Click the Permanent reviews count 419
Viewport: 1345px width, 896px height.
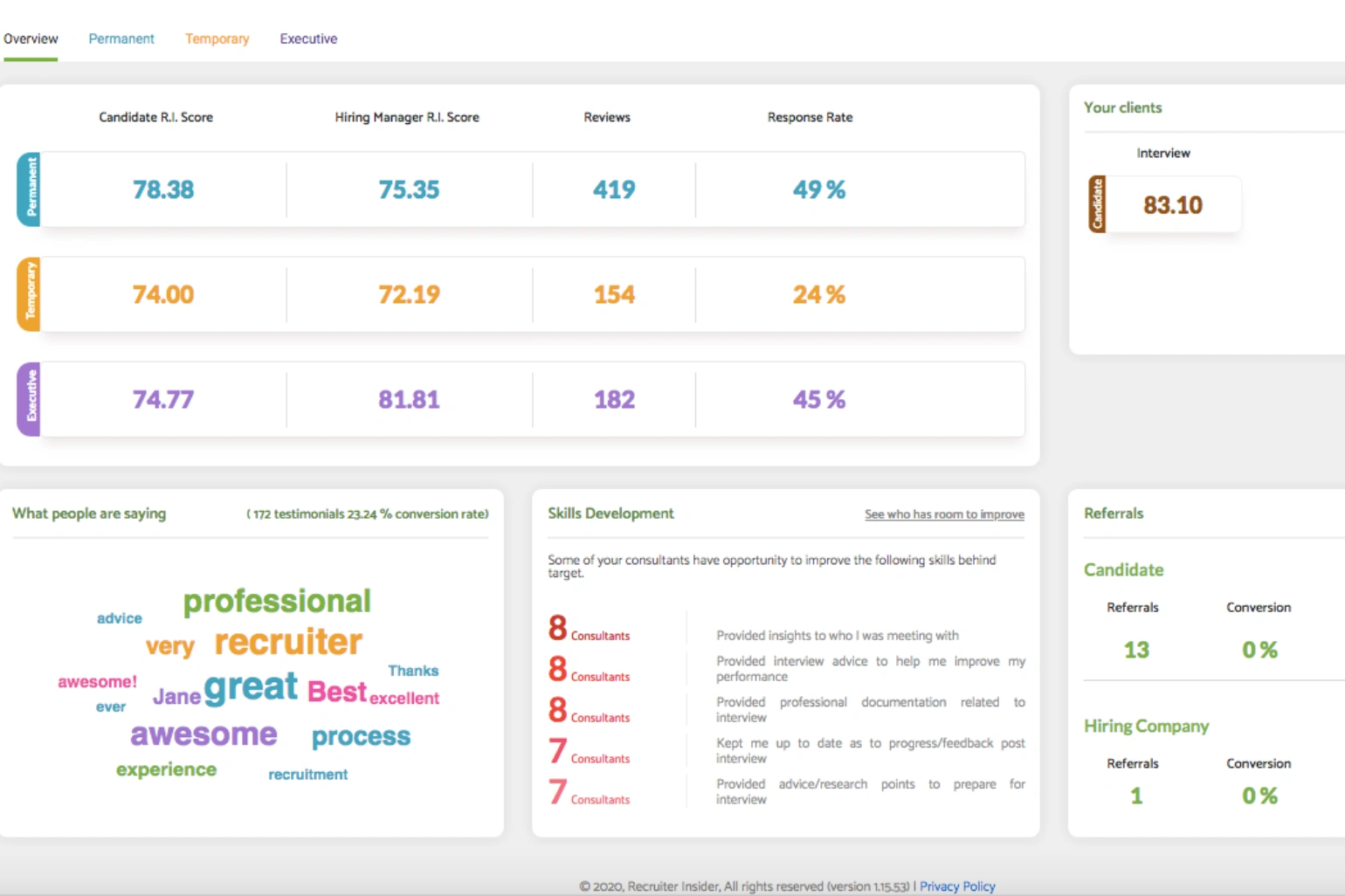pyautogui.click(x=614, y=190)
